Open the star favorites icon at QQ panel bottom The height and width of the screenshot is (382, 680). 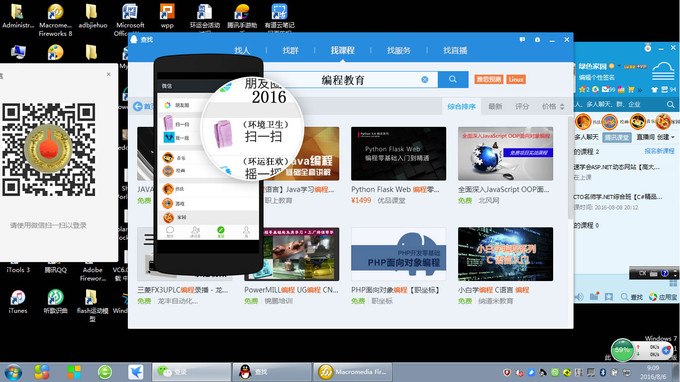click(608, 297)
